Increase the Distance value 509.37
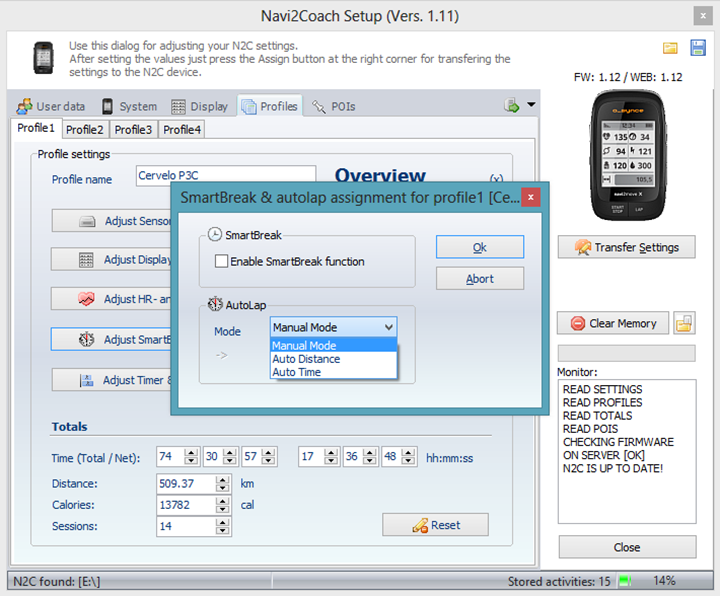Viewport: 720px width, 596px height. tap(223, 479)
